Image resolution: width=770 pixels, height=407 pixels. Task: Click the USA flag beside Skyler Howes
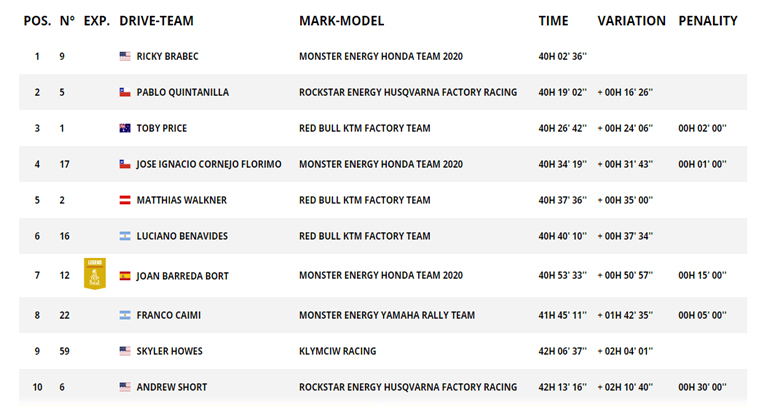point(125,351)
